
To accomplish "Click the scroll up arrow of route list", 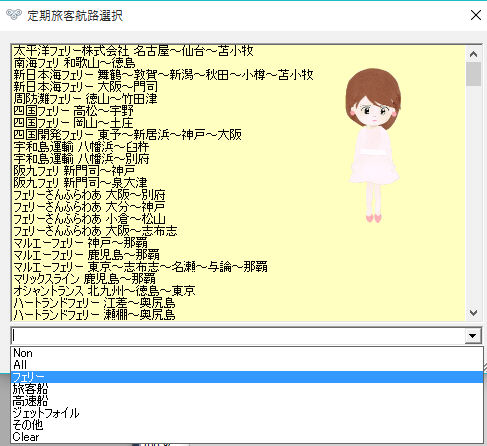I will 473,54.
